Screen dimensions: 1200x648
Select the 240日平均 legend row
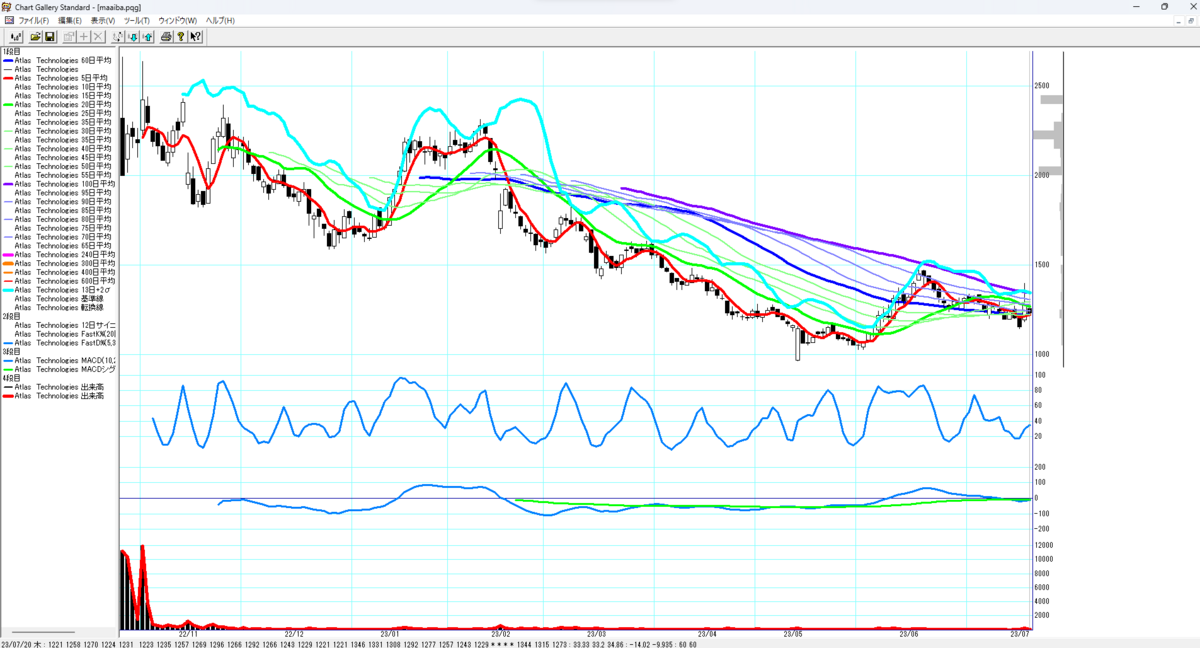coord(58,255)
